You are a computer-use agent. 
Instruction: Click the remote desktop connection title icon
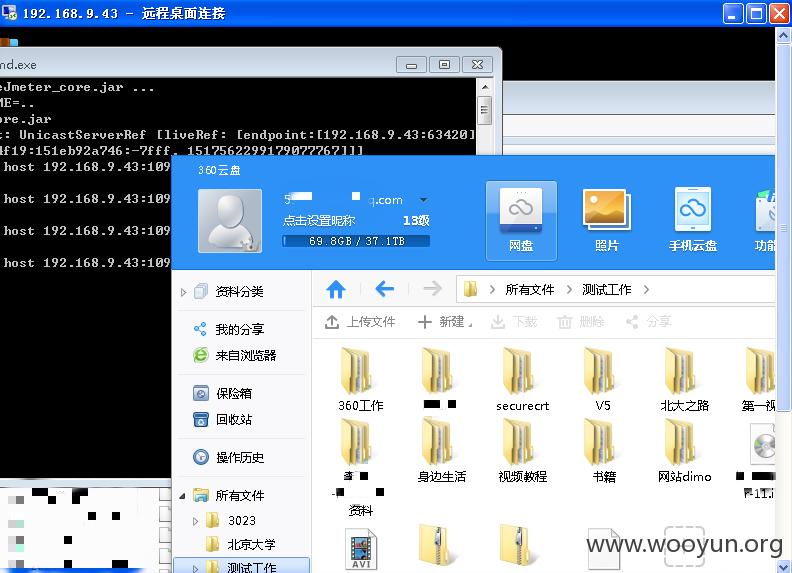9,12
